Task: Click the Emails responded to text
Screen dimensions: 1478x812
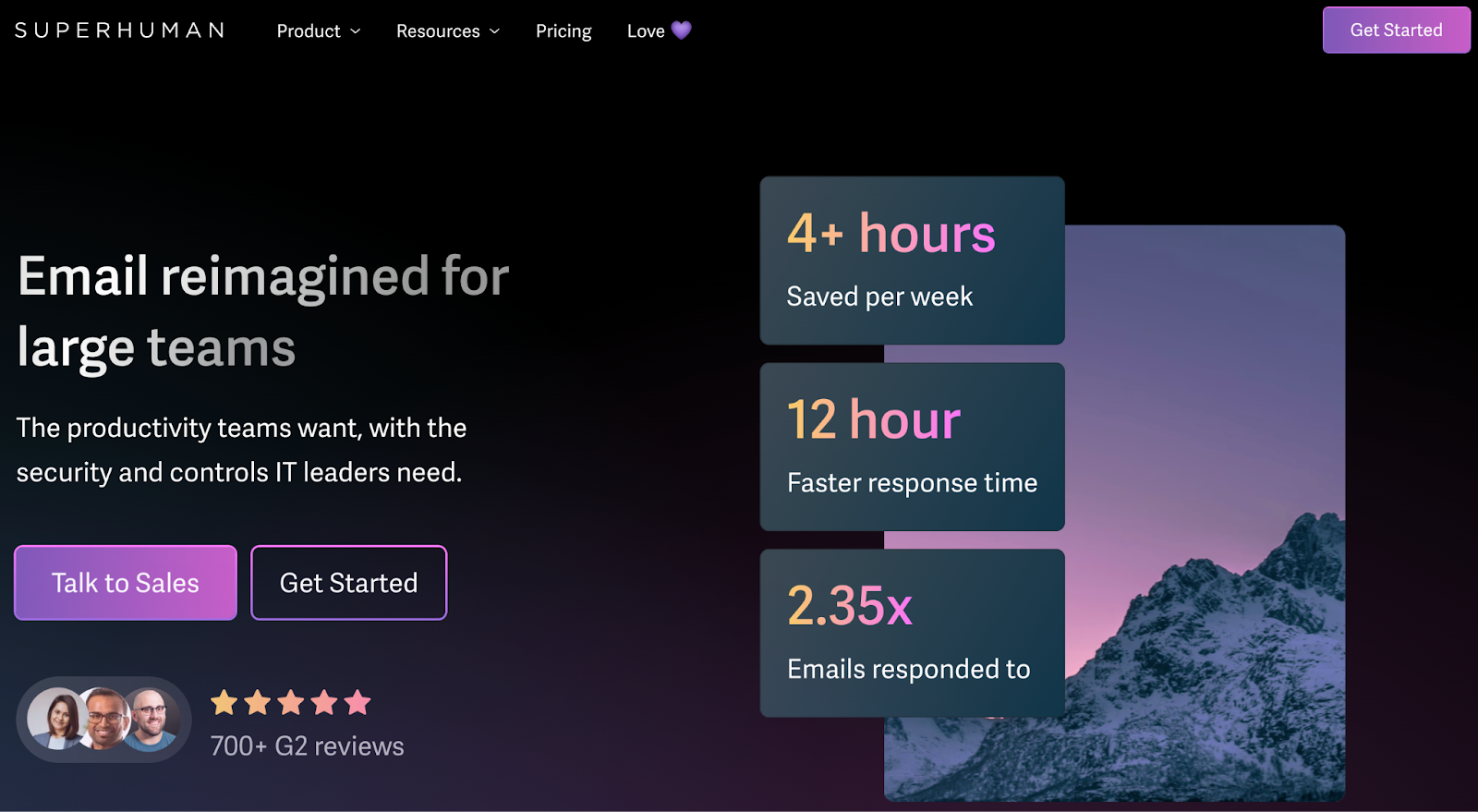Action: click(x=908, y=669)
